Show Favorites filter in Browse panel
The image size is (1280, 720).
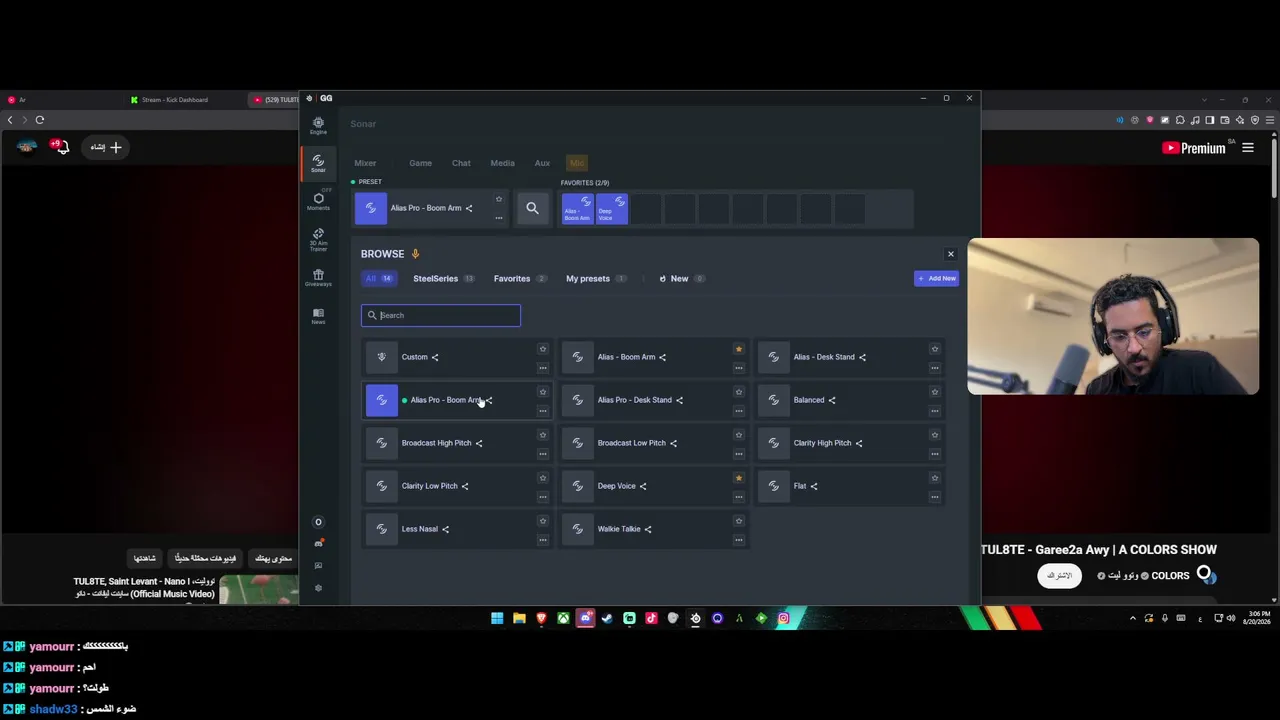point(519,279)
